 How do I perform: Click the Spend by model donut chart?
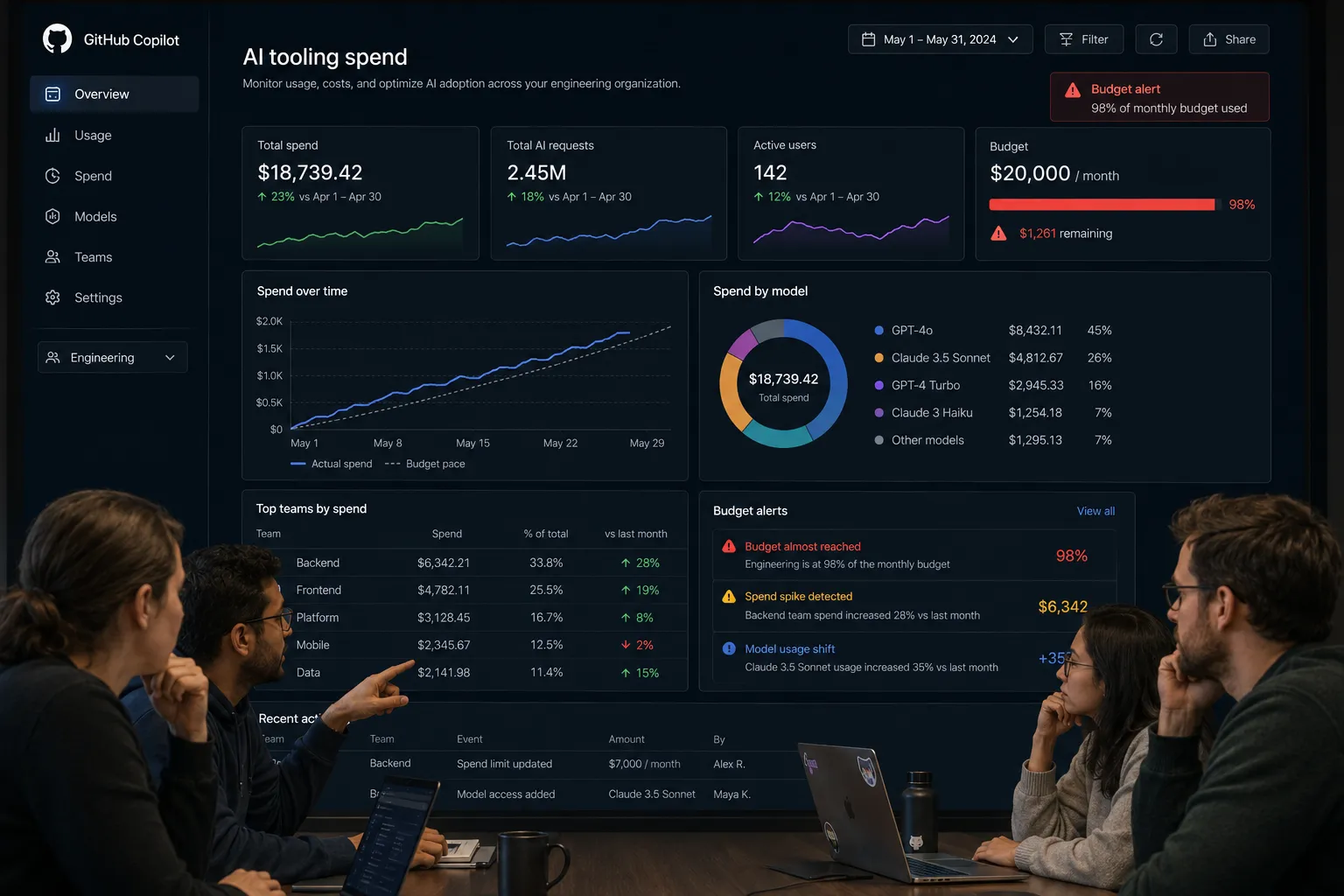coord(783,383)
